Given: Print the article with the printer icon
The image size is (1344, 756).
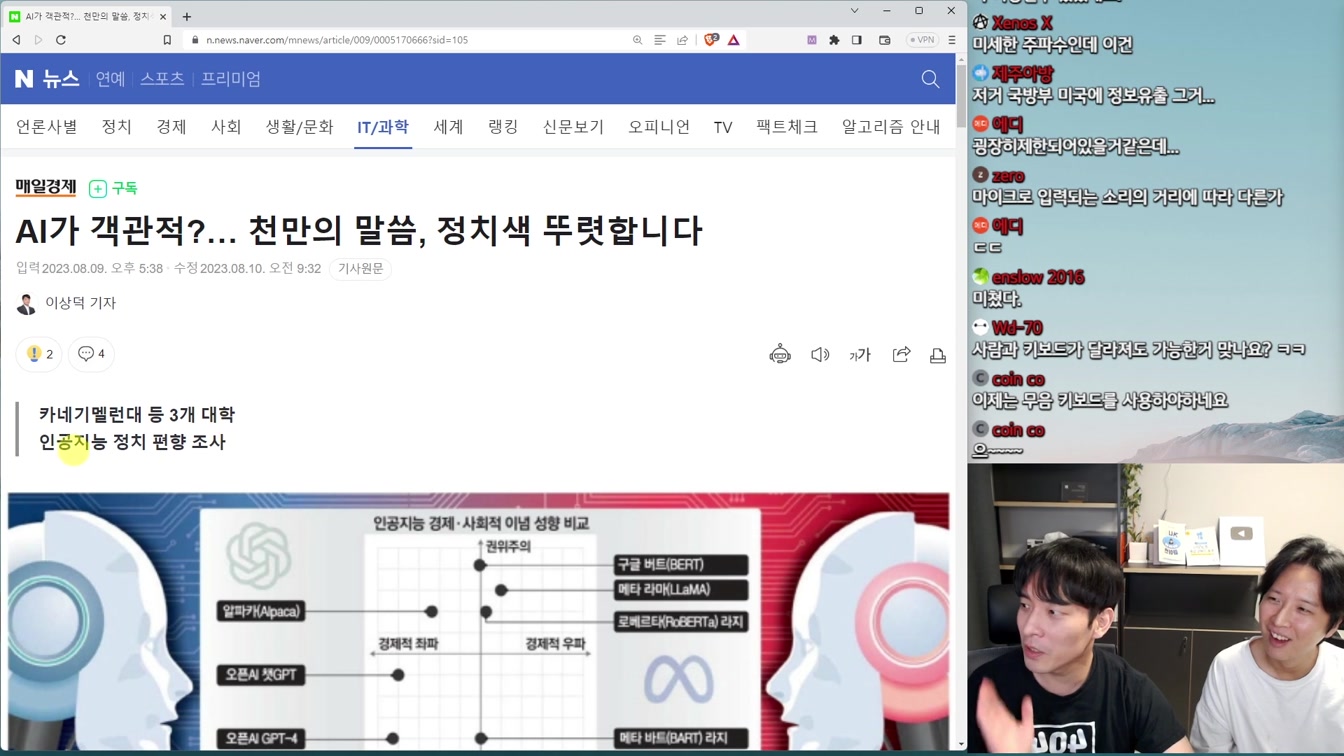Looking at the screenshot, I should pos(938,355).
